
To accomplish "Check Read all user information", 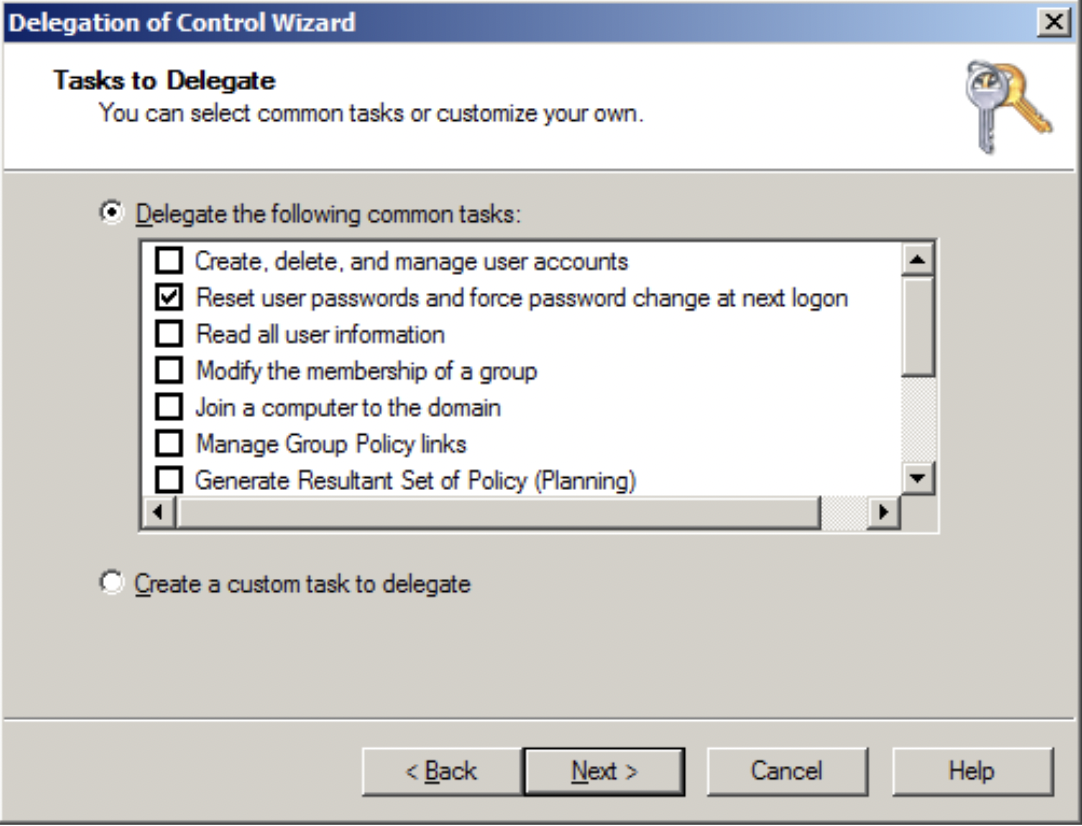I will pyautogui.click(x=169, y=334).
